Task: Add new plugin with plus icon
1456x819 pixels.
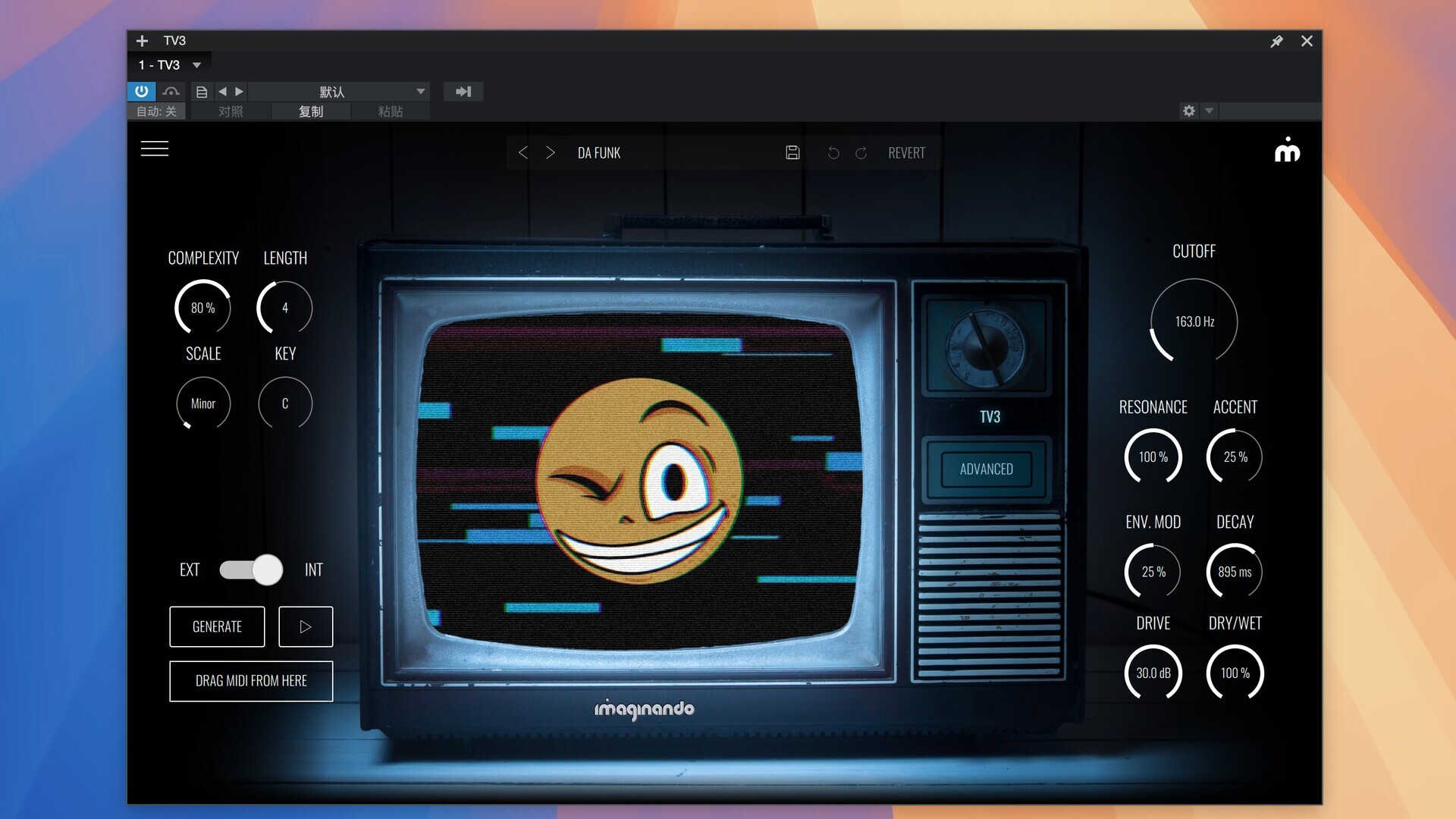Action: pos(142,41)
